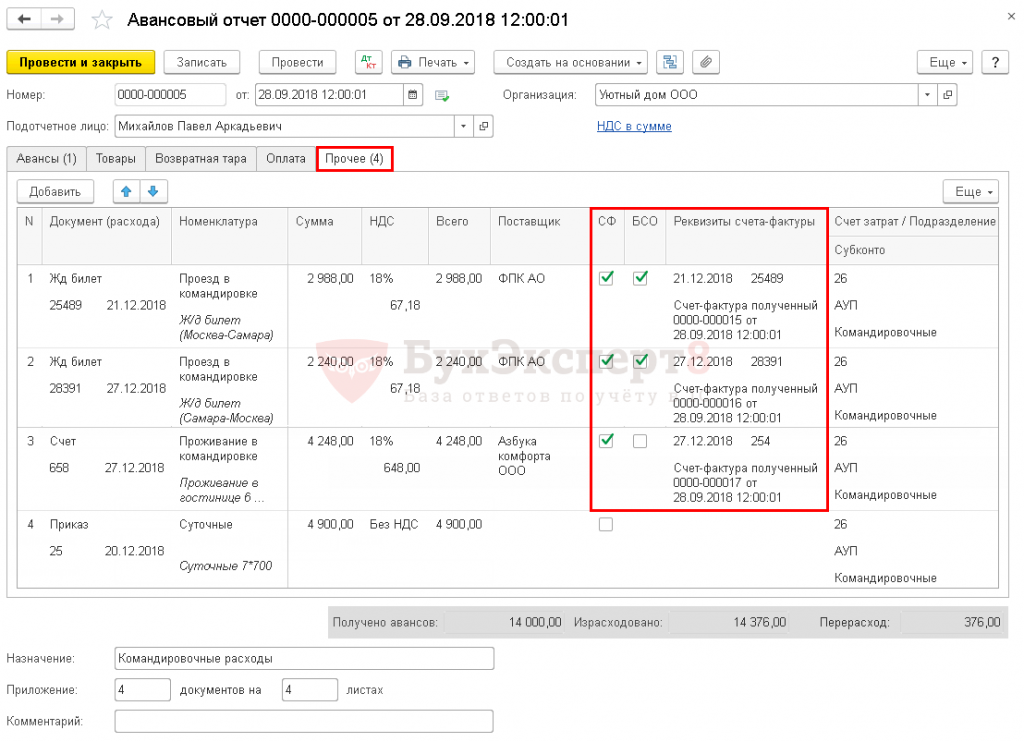Attach files using paperclip icon
The height and width of the screenshot is (742, 1024).
[706, 62]
